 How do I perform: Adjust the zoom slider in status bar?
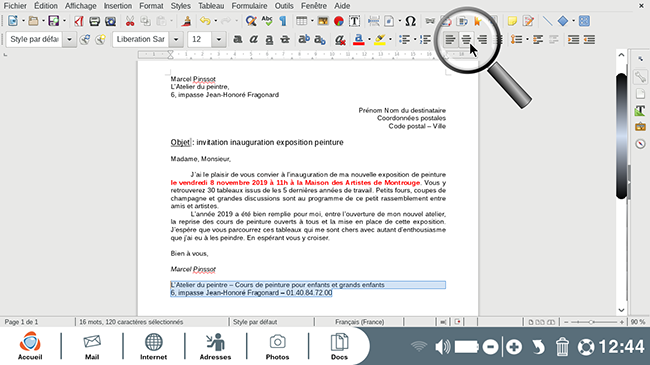pyautogui.click(x=594, y=322)
